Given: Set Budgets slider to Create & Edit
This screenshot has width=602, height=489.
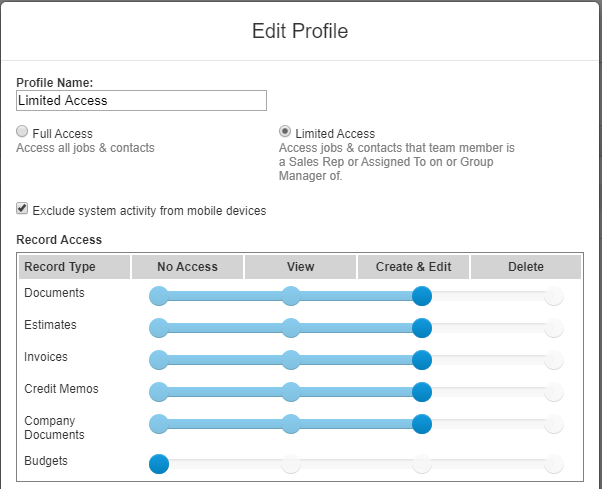Looking at the screenshot, I should click(422, 464).
